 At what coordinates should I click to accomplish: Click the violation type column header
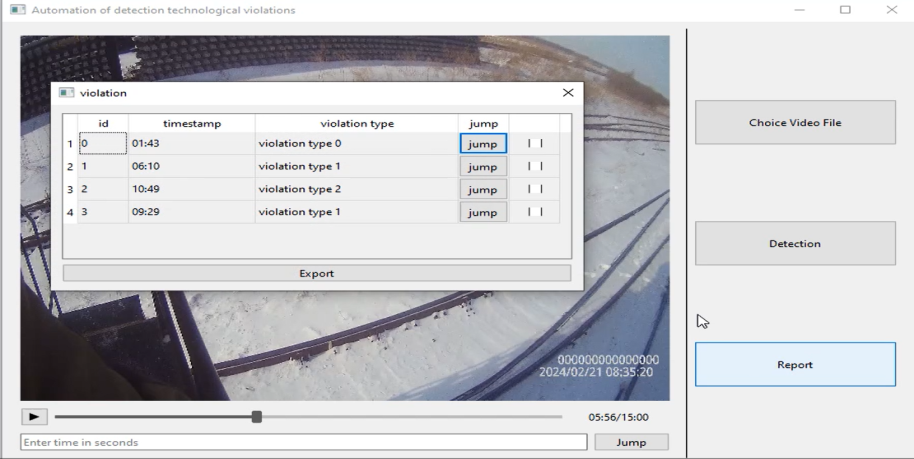356,123
